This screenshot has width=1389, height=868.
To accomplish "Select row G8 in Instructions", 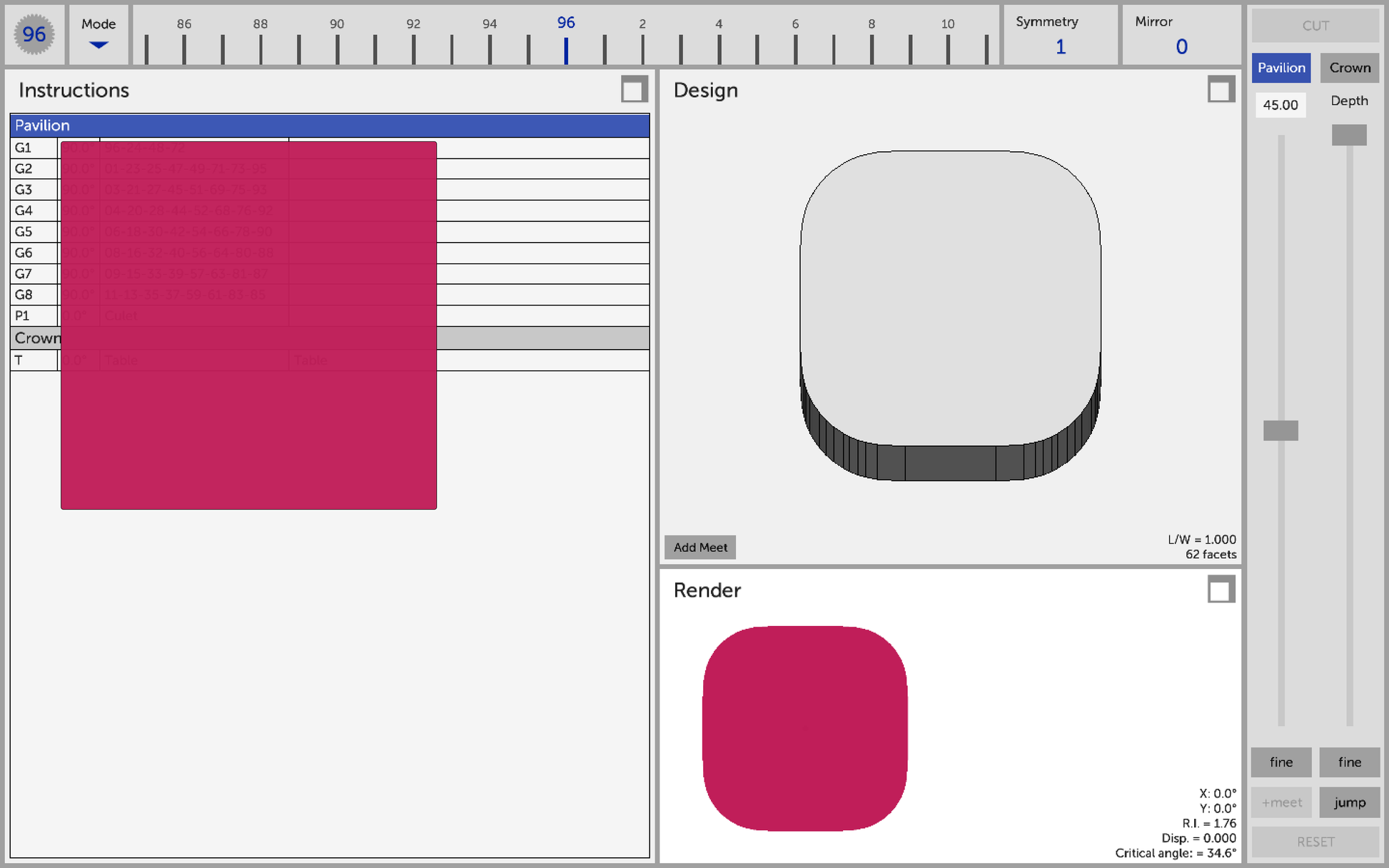I will 330,295.
